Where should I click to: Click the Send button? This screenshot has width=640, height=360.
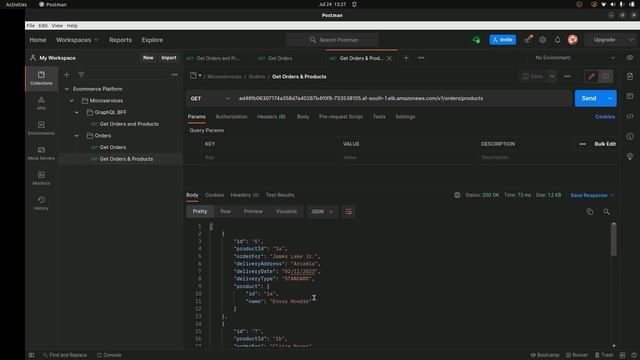coord(589,98)
